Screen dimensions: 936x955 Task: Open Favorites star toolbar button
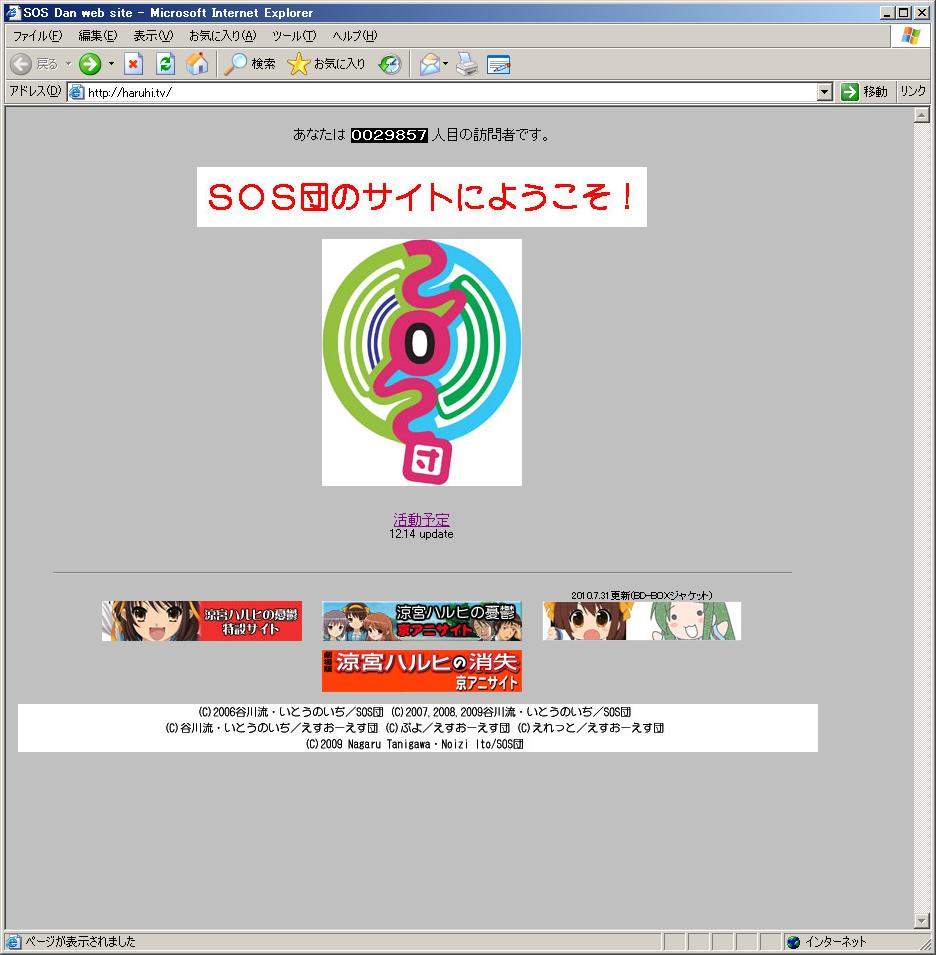[326, 64]
